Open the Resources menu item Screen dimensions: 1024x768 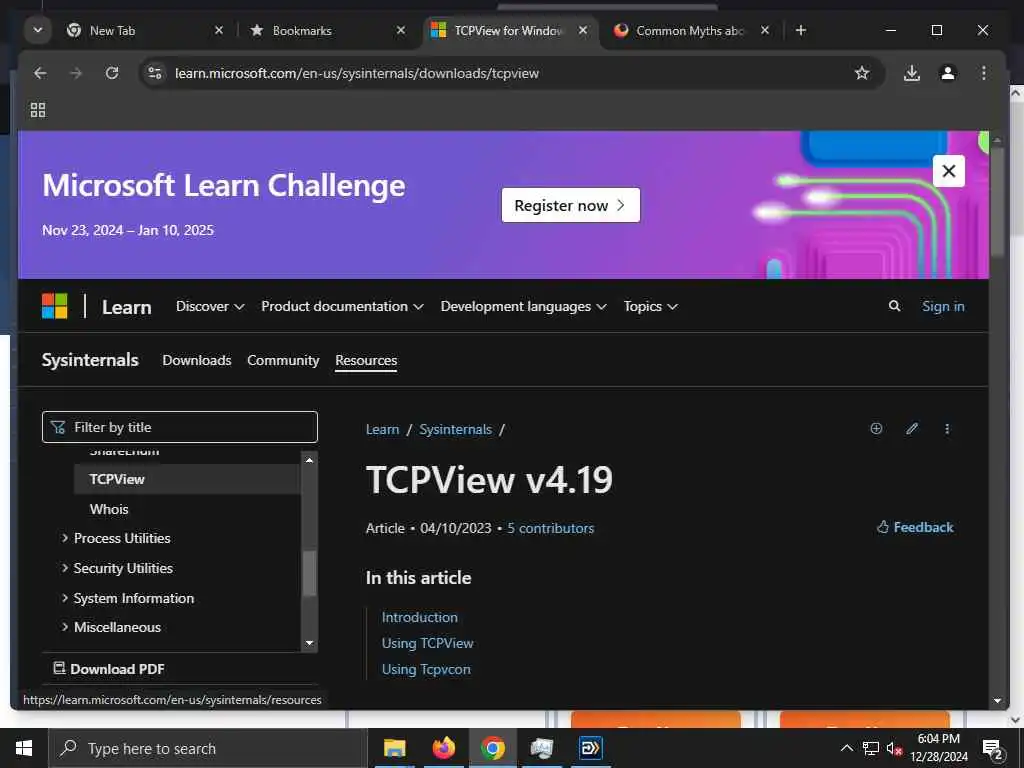click(x=366, y=360)
